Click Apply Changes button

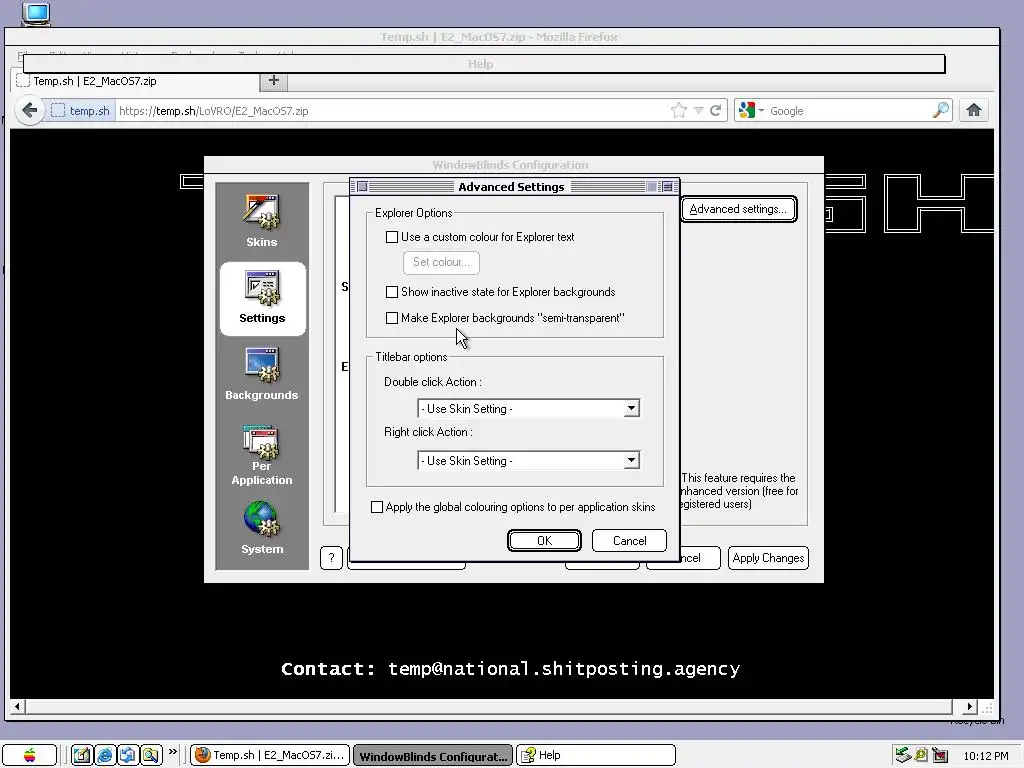[768, 558]
